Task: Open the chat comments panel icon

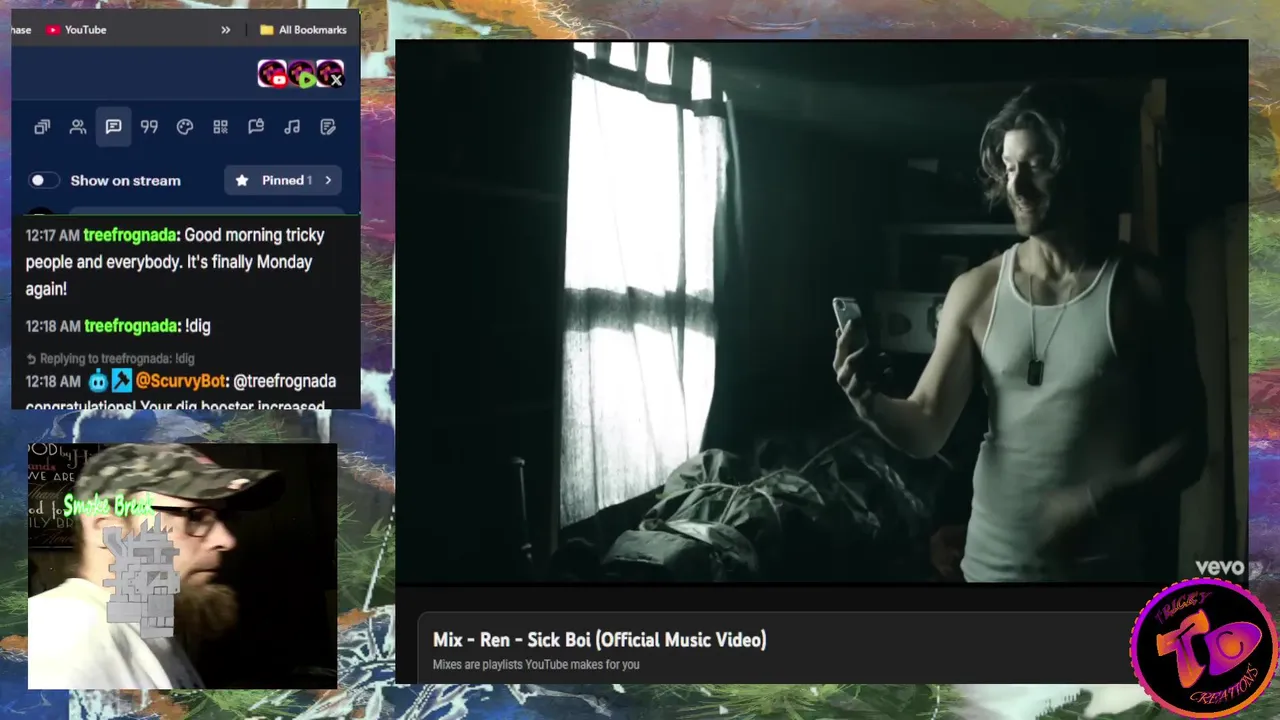Action: point(113,127)
